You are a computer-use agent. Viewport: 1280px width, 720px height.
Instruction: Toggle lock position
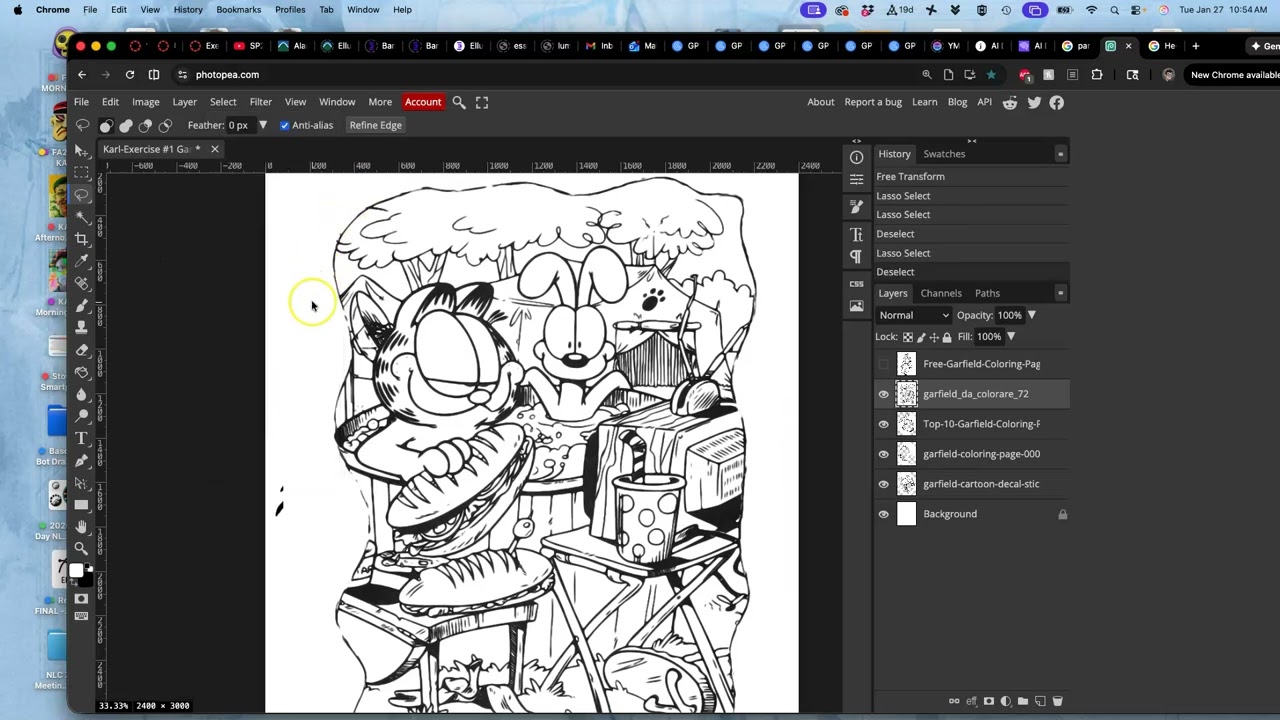click(x=934, y=337)
